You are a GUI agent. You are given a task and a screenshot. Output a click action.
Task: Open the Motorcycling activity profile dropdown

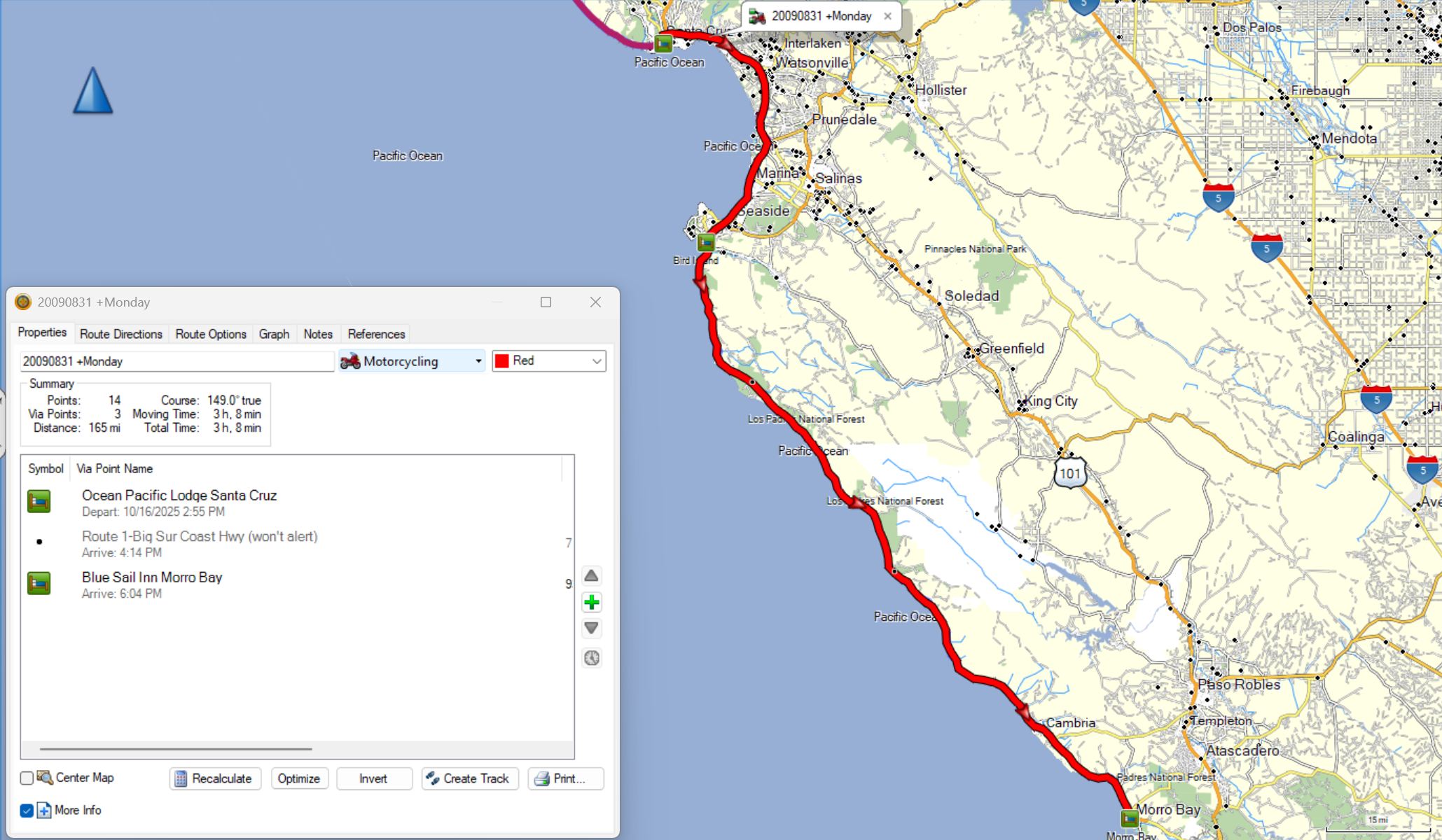pyautogui.click(x=411, y=361)
